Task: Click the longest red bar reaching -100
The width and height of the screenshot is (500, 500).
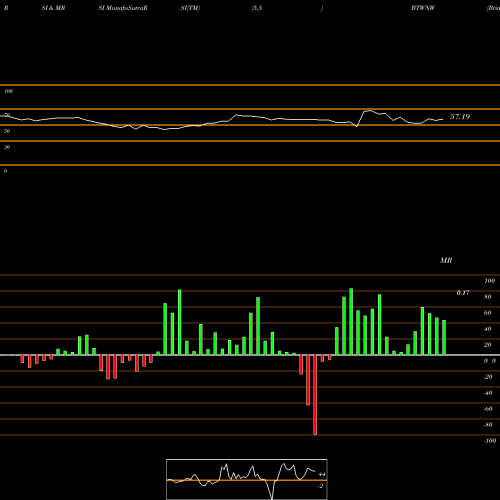Action: click(x=315, y=395)
